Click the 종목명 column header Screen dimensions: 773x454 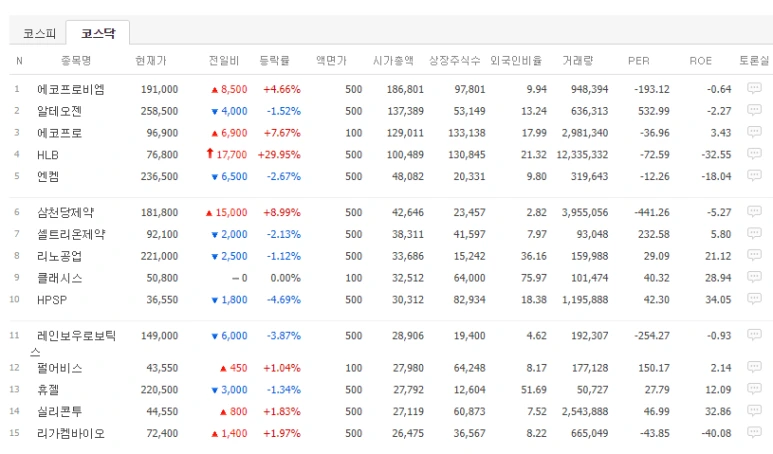click(76, 61)
